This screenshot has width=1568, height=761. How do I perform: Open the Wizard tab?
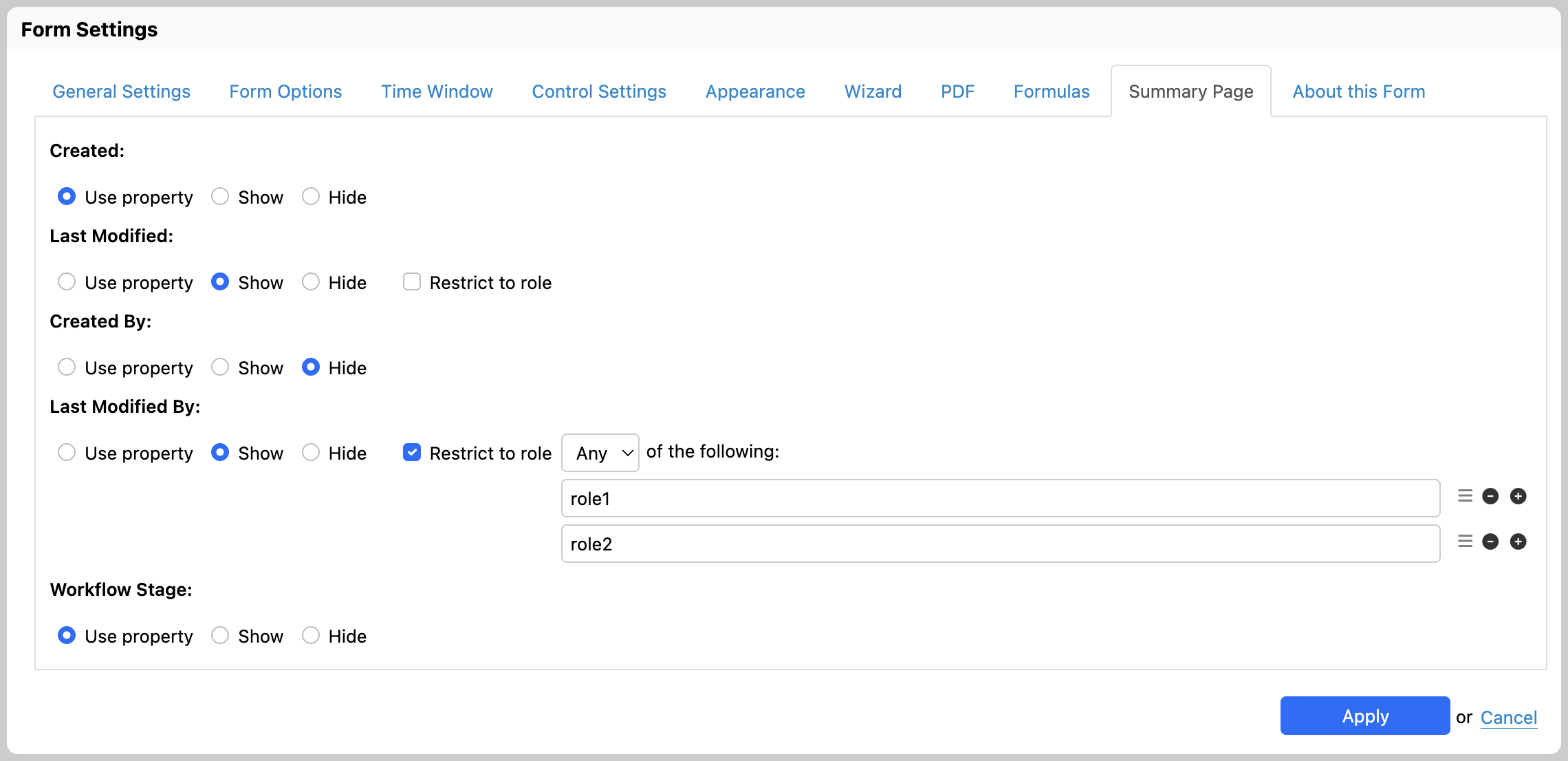click(872, 91)
